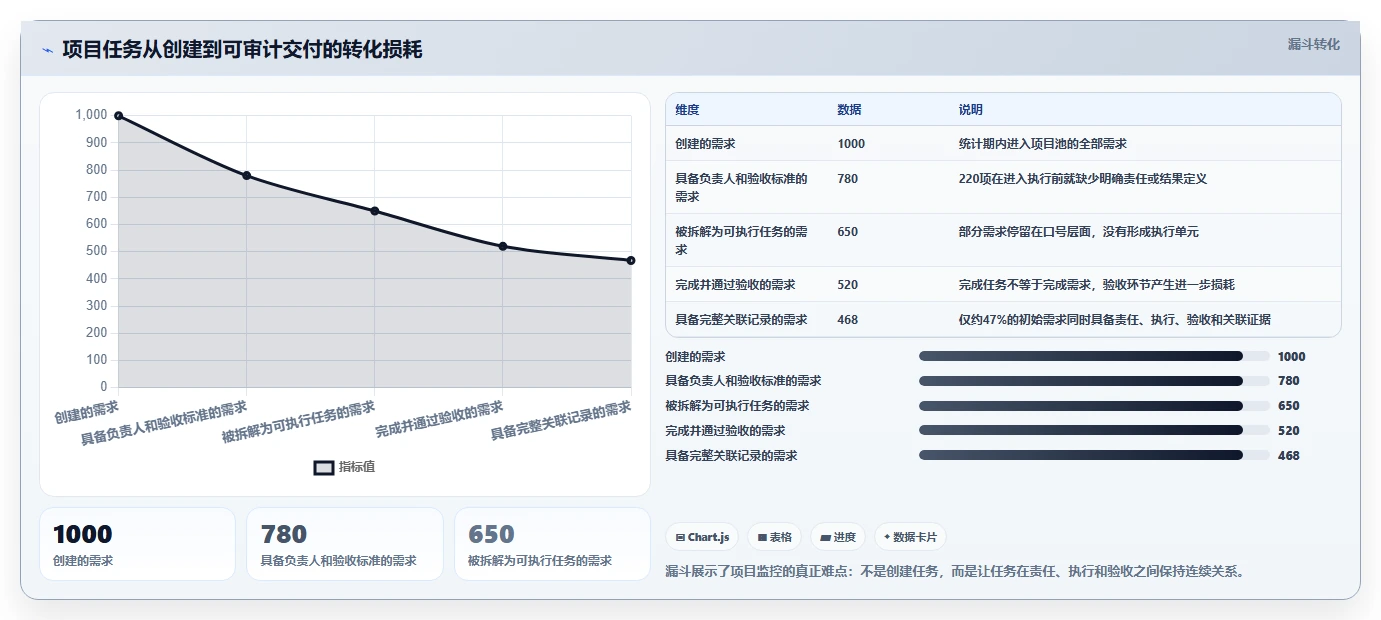Screen dimensions: 1381x620
Task: Click the cell starting 220项在进入执行前
Action: 1144,188
